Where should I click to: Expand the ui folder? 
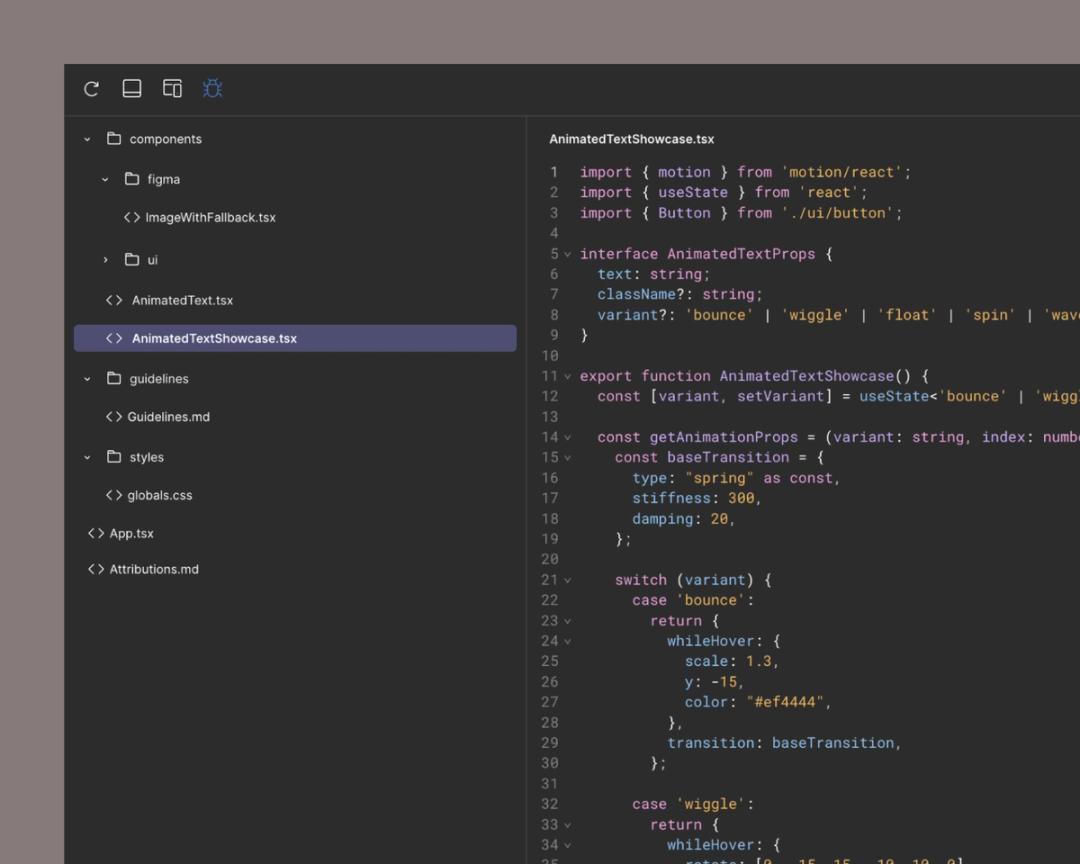[x=106, y=259]
